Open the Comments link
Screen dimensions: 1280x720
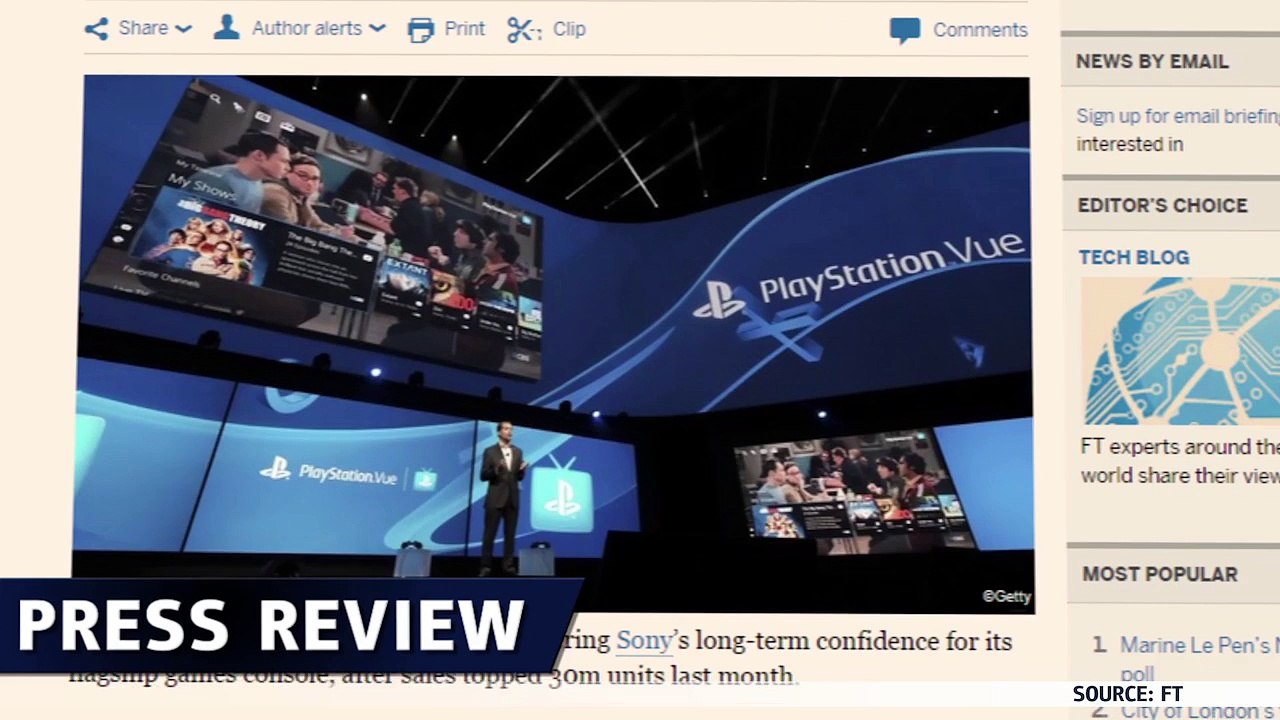click(980, 30)
